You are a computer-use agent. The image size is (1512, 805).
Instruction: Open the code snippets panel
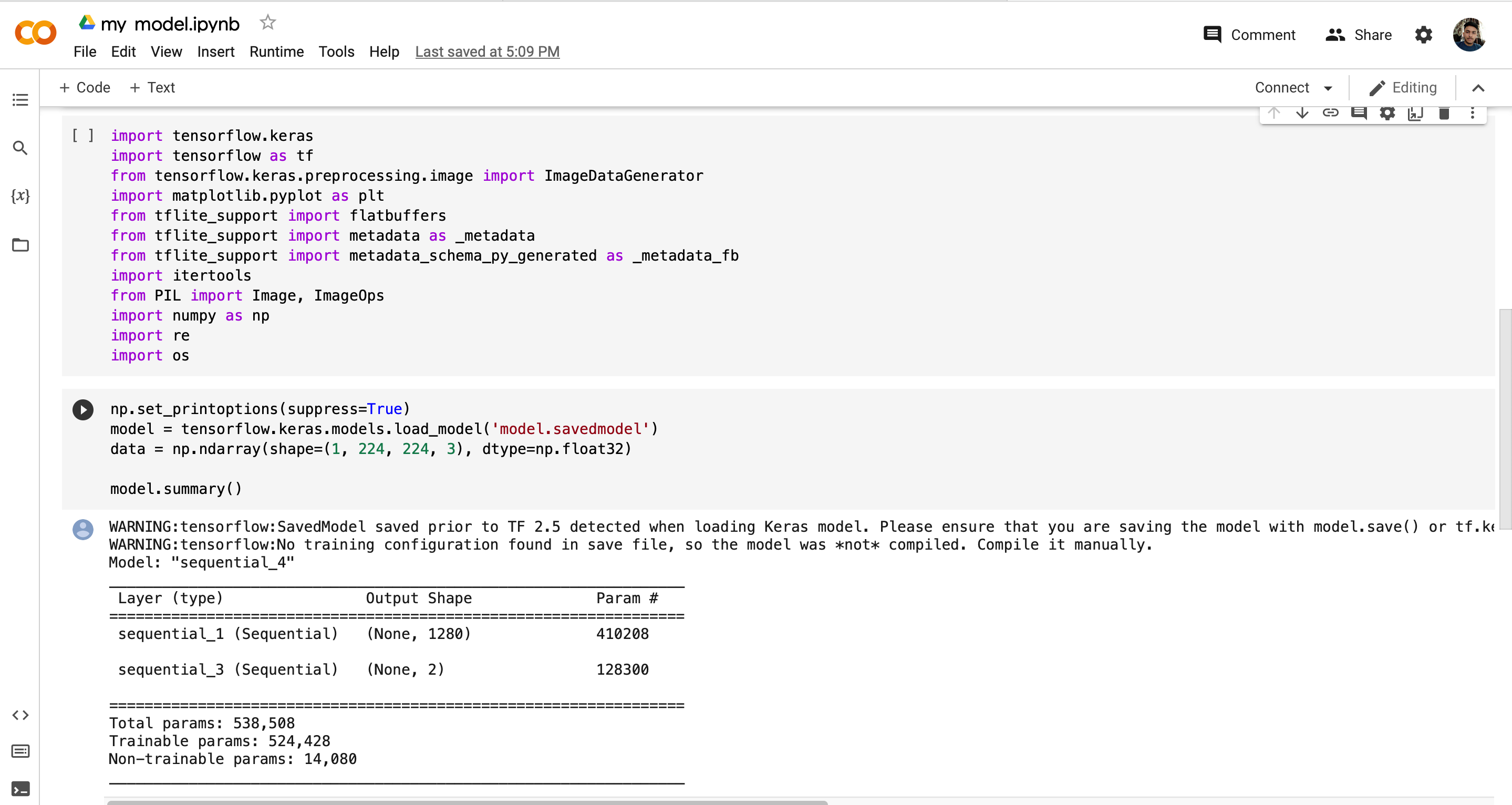[x=20, y=715]
